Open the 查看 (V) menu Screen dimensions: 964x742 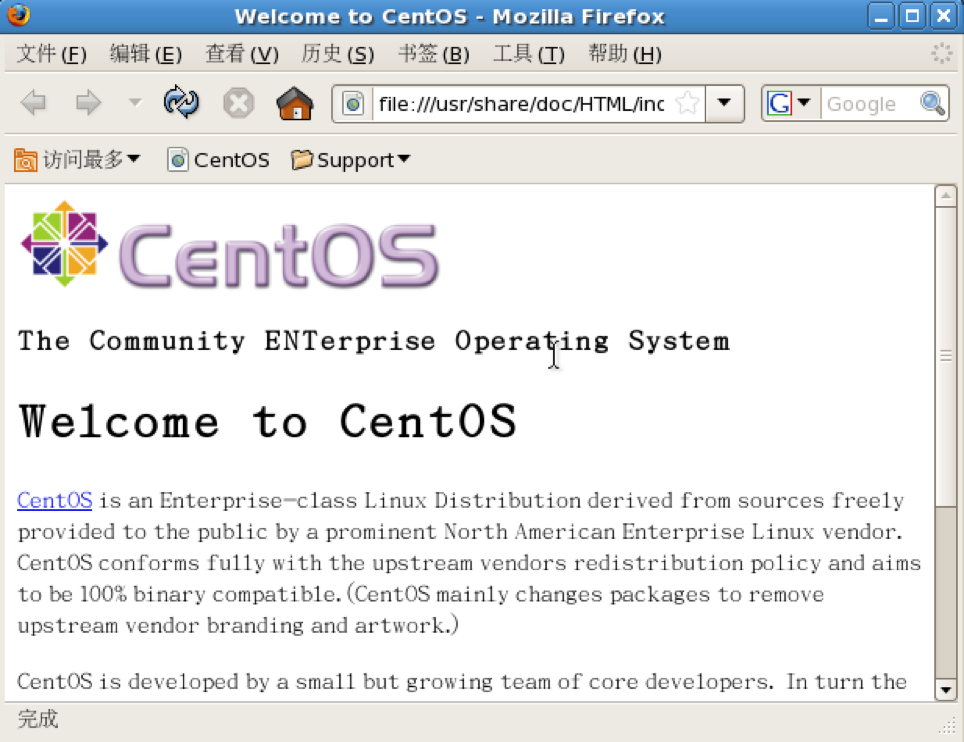[242, 54]
